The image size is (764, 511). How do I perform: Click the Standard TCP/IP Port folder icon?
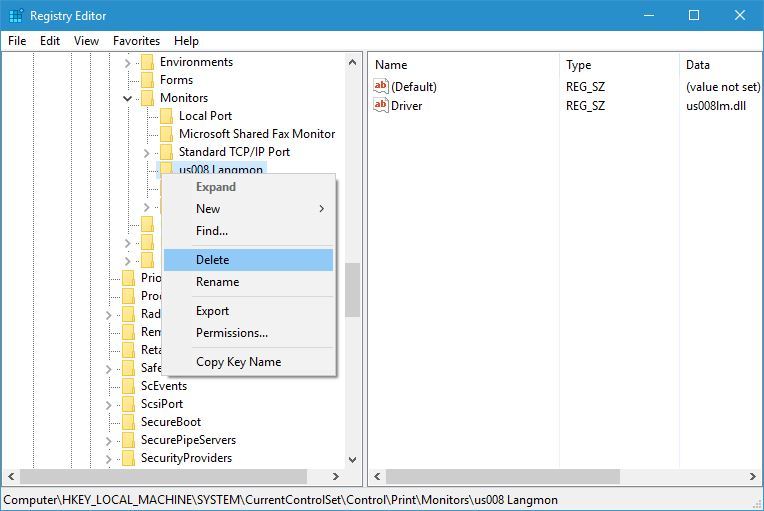(x=166, y=152)
